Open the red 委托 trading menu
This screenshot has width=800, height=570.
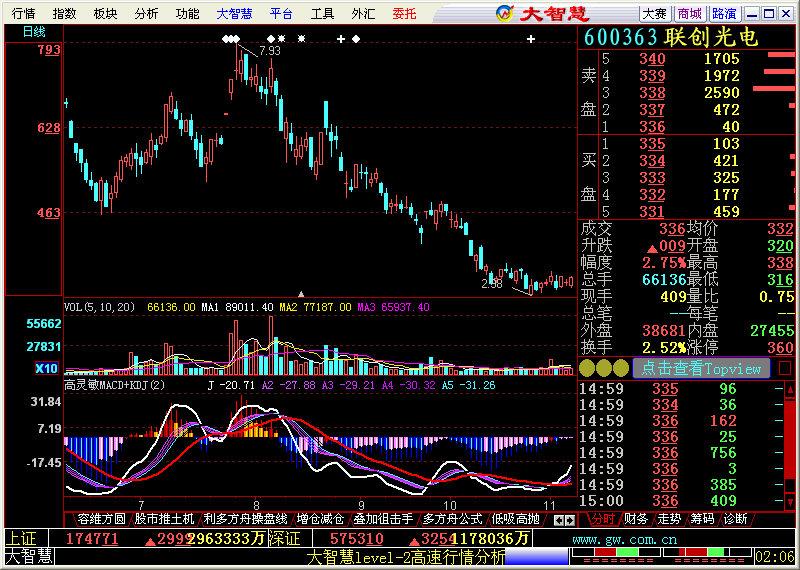[x=405, y=14]
